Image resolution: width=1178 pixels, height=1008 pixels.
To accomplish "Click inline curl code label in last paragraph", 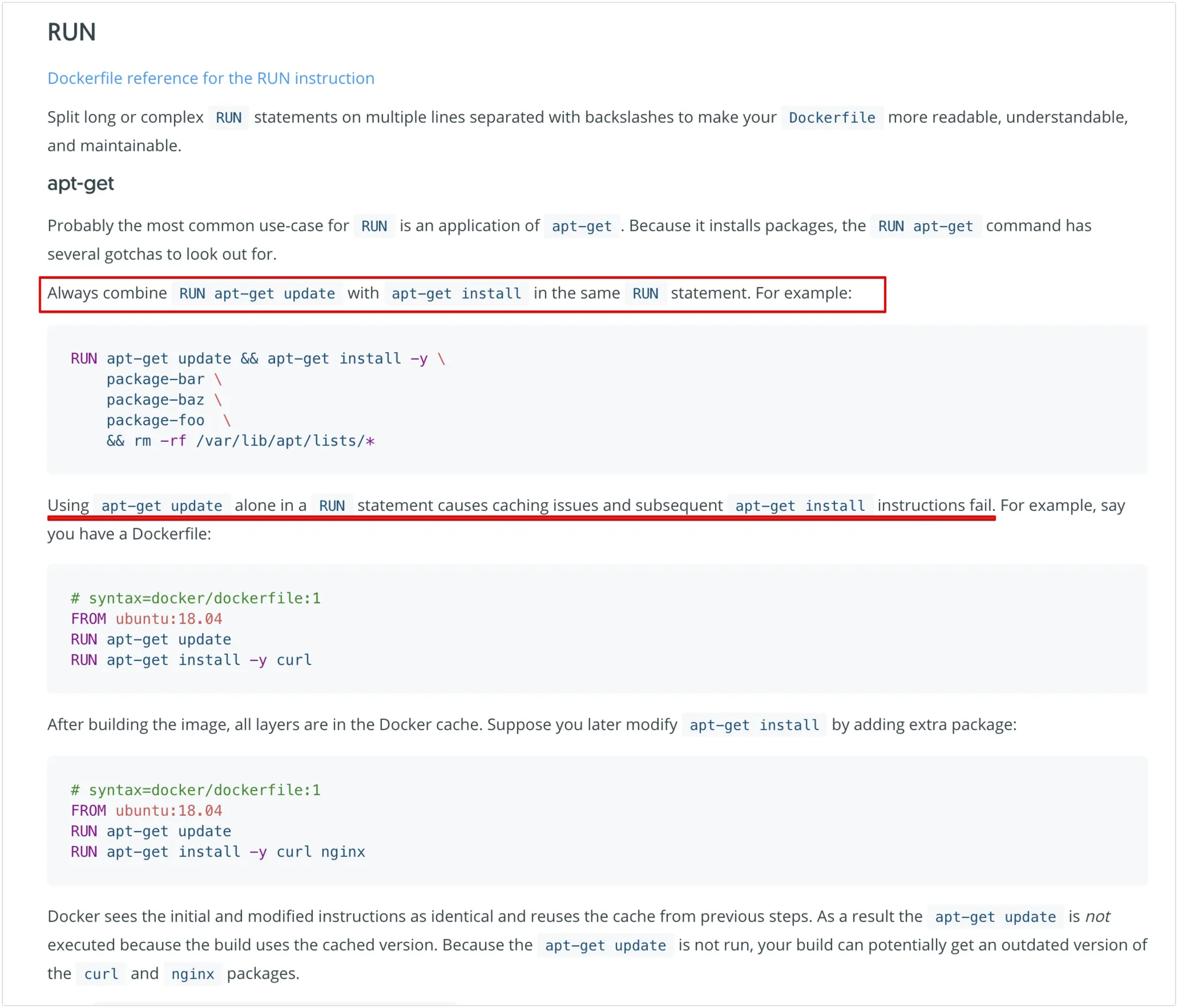I will [101, 975].
